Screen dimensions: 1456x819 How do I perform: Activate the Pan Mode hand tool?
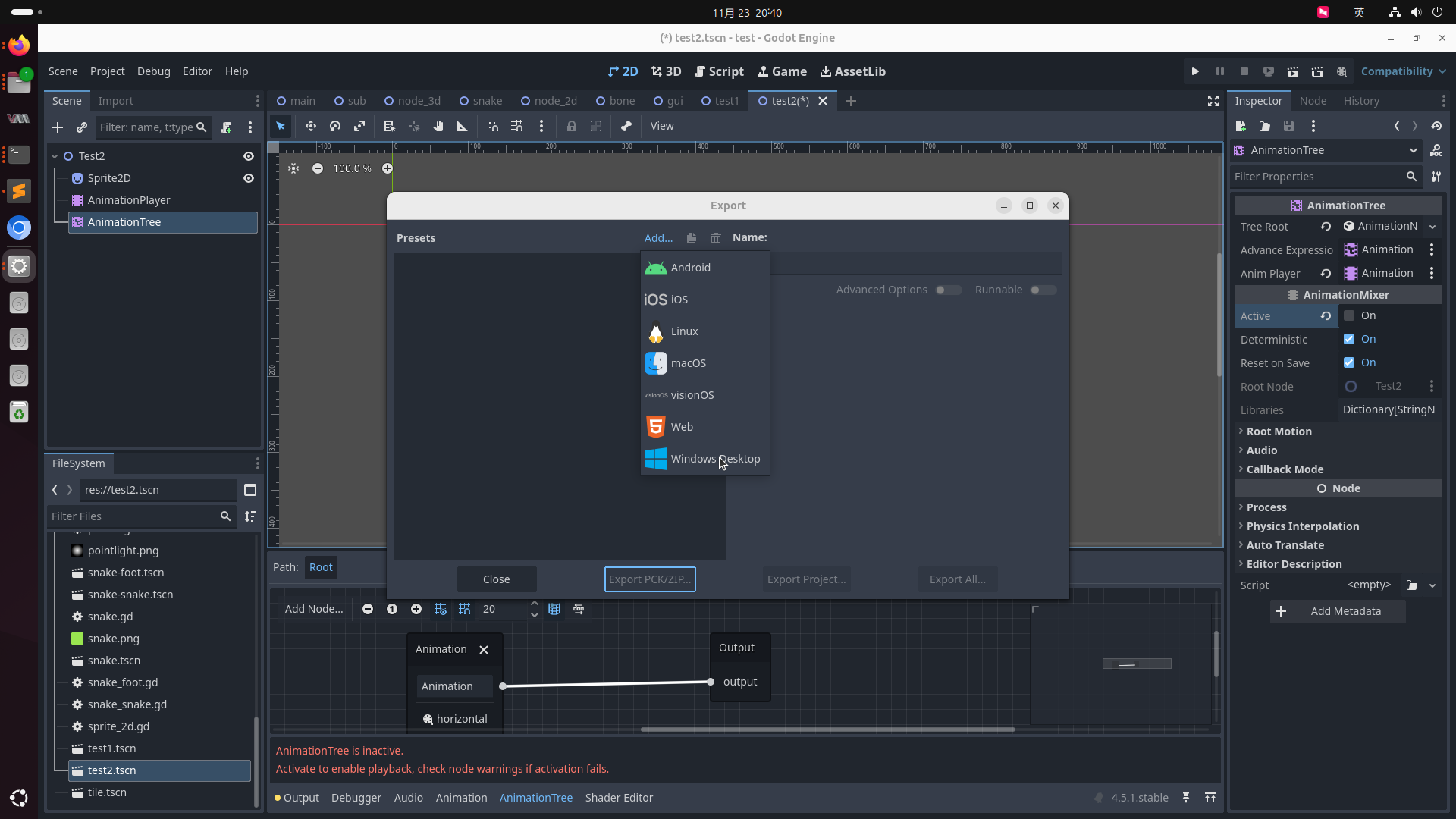438,127
